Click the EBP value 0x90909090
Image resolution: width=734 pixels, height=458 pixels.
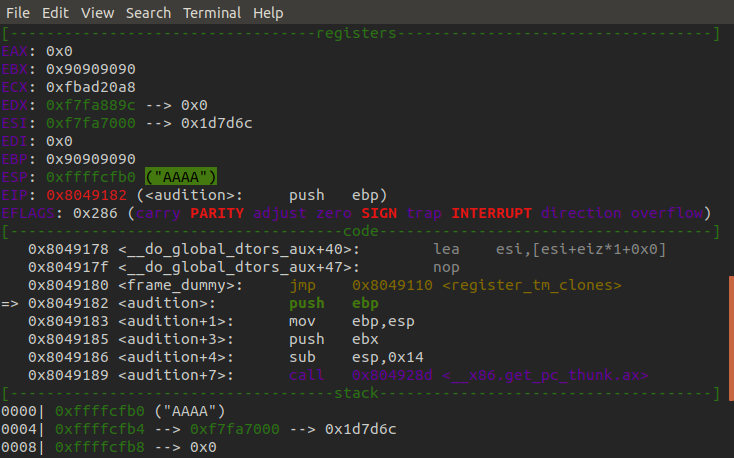(x=91, y=159)
